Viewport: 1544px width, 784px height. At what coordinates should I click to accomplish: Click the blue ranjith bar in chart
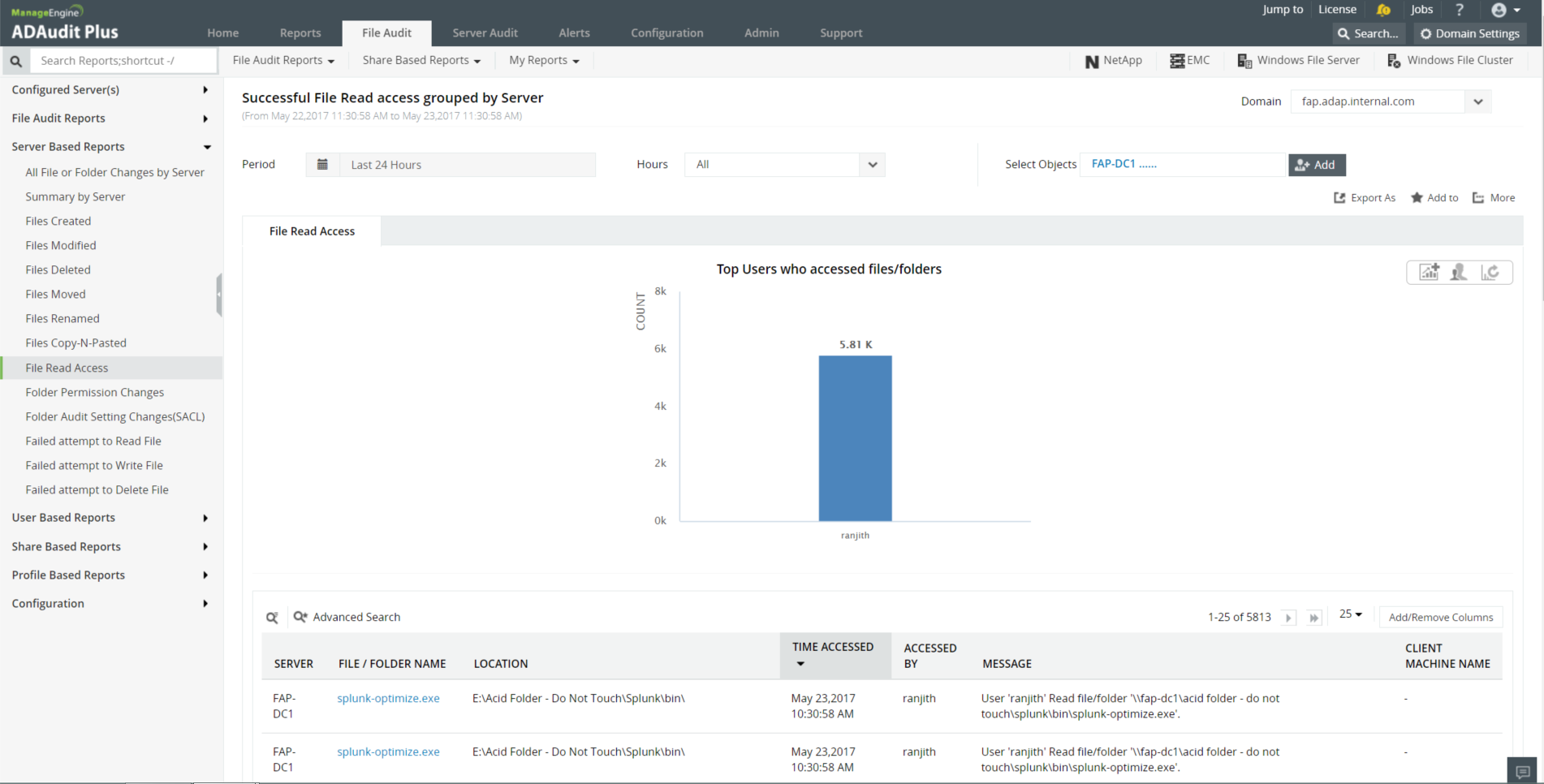(x=855, y=438)
